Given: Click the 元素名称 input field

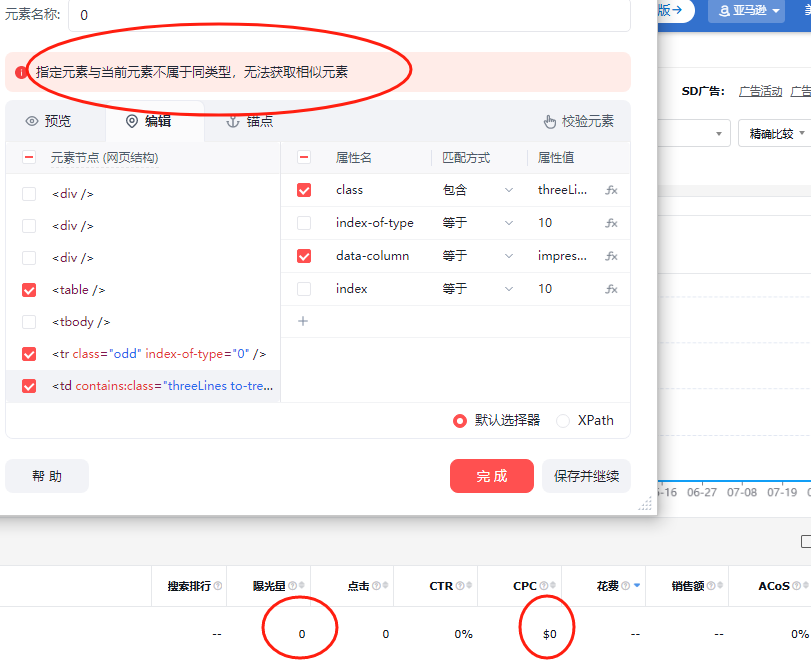Looking at the screenshot, I should (x=349, y=15).
